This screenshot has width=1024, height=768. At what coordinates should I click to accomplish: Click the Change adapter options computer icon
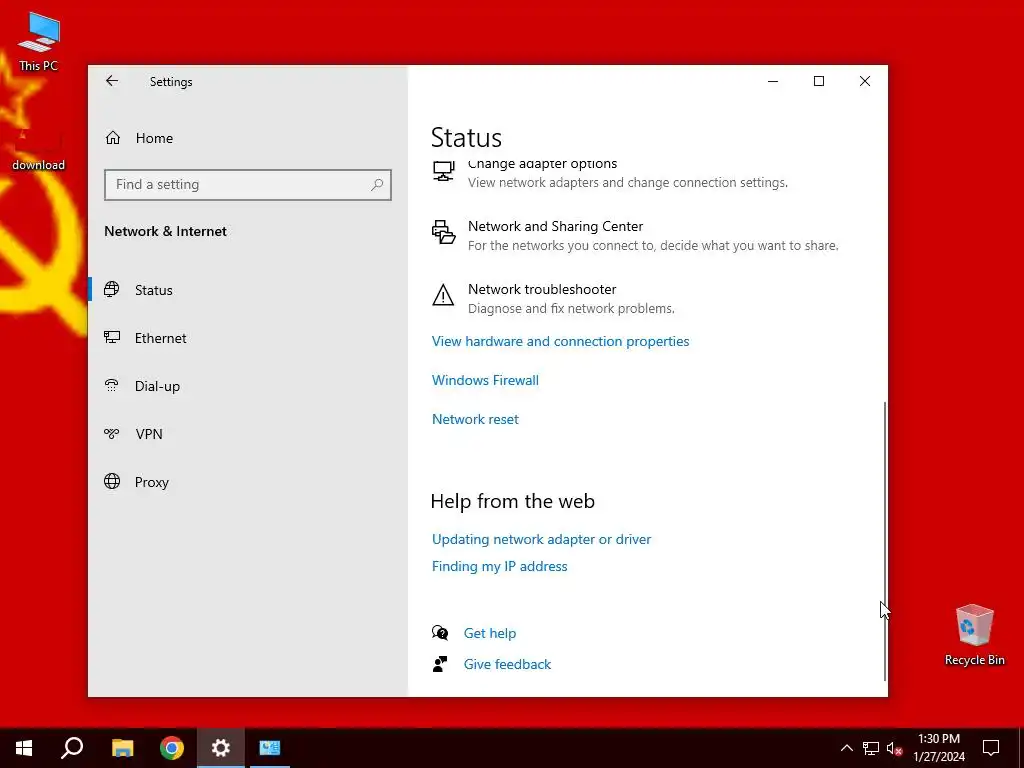tap(443, 172)
